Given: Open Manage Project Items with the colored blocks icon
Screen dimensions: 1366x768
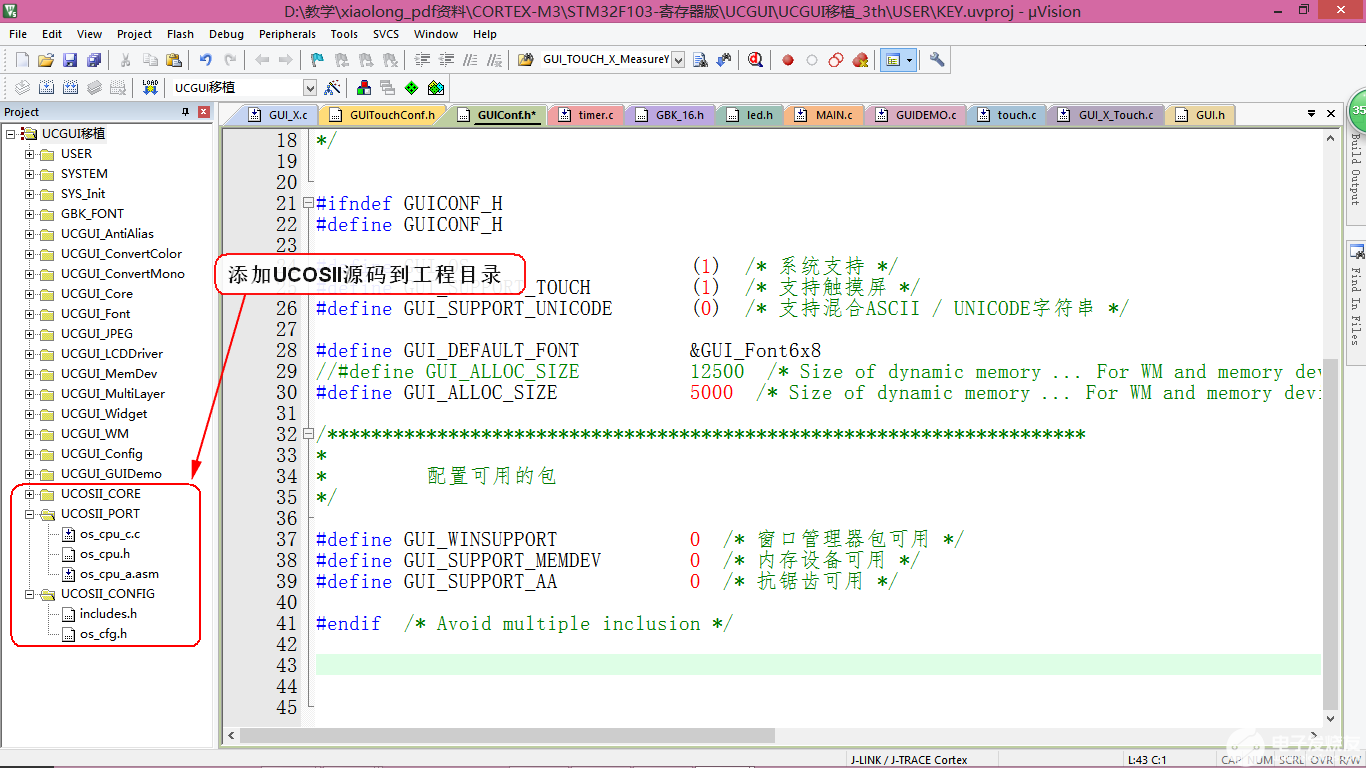Looking at the screenshot, I should (x=364, y=88).
